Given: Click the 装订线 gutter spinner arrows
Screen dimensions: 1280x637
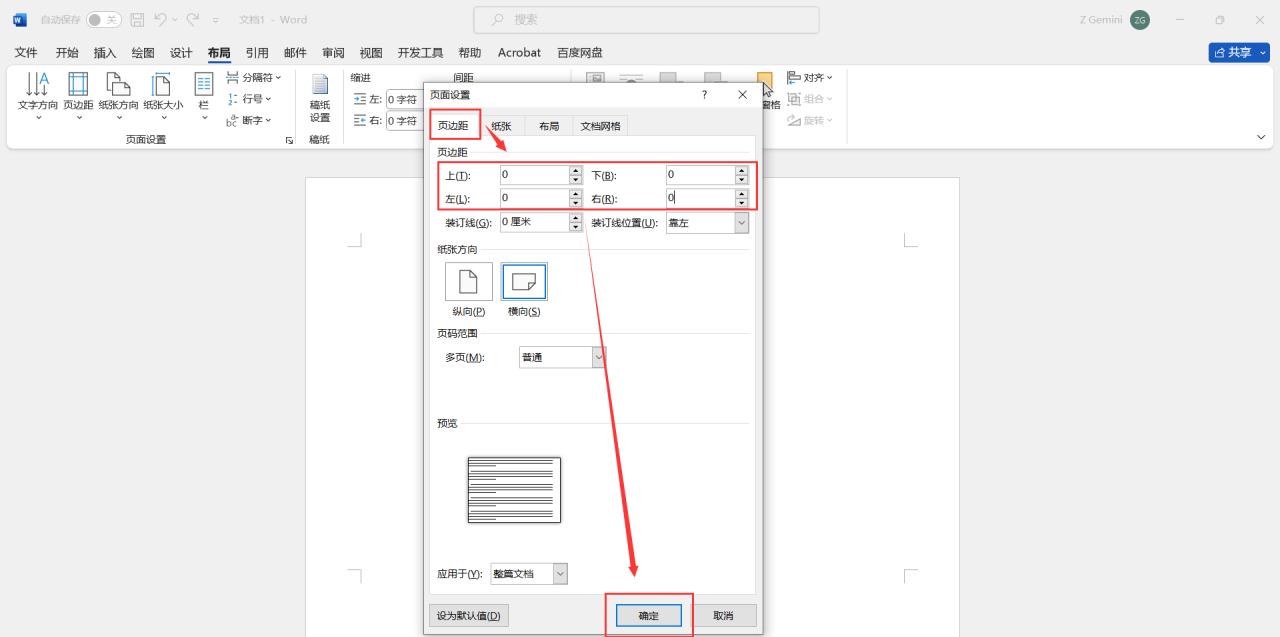Looking at the screenshot, I should point(575,222).
